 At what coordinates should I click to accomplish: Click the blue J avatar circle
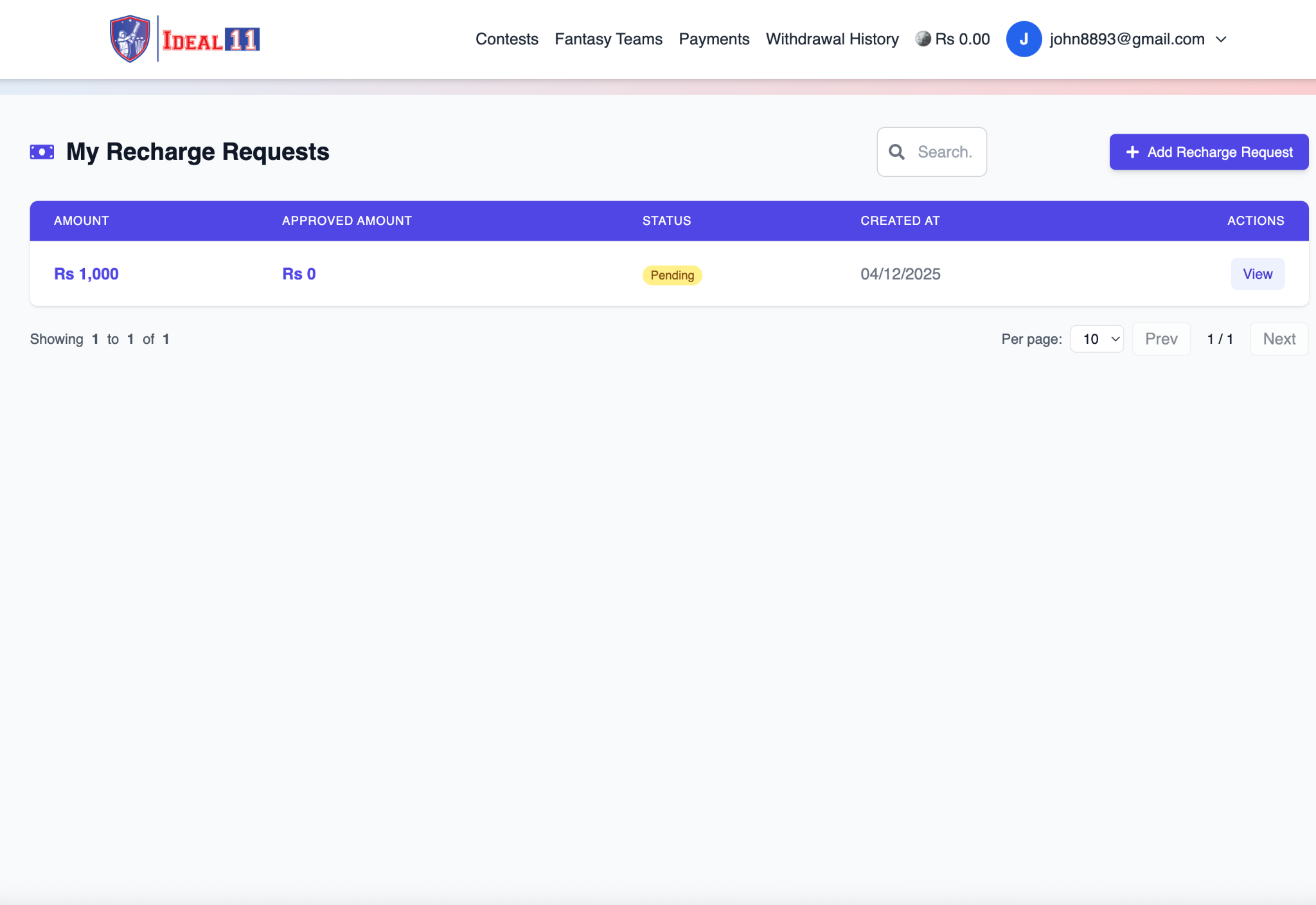(x=1023, y=39)
